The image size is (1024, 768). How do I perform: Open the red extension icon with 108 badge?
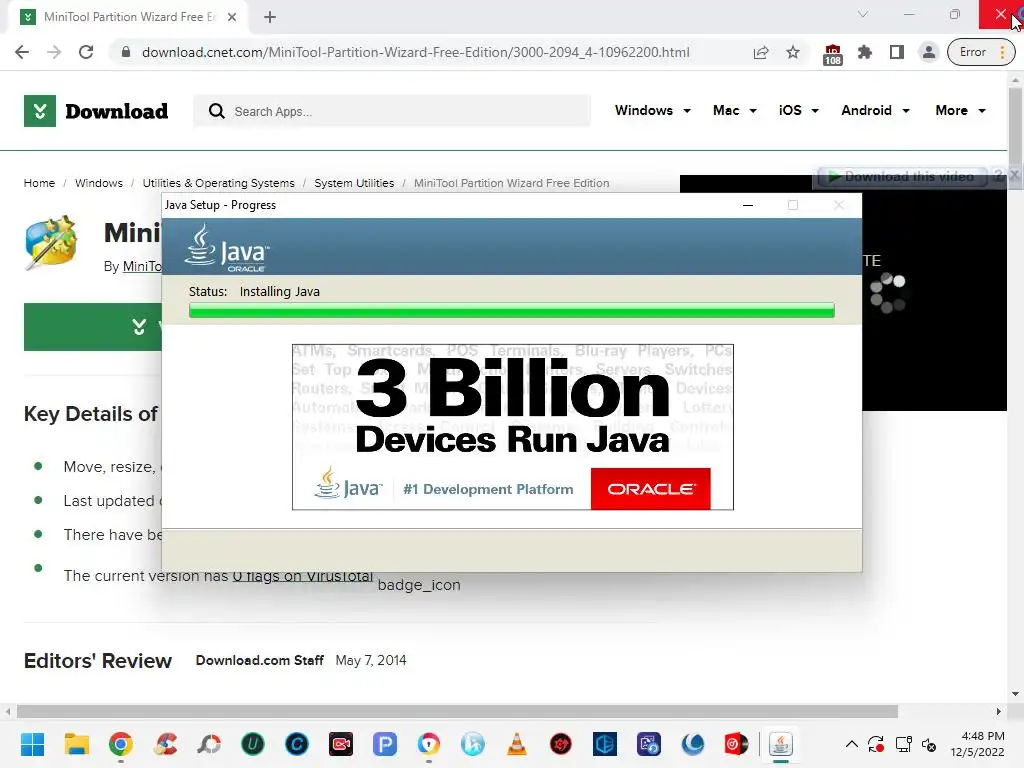[x=833, y=54]
